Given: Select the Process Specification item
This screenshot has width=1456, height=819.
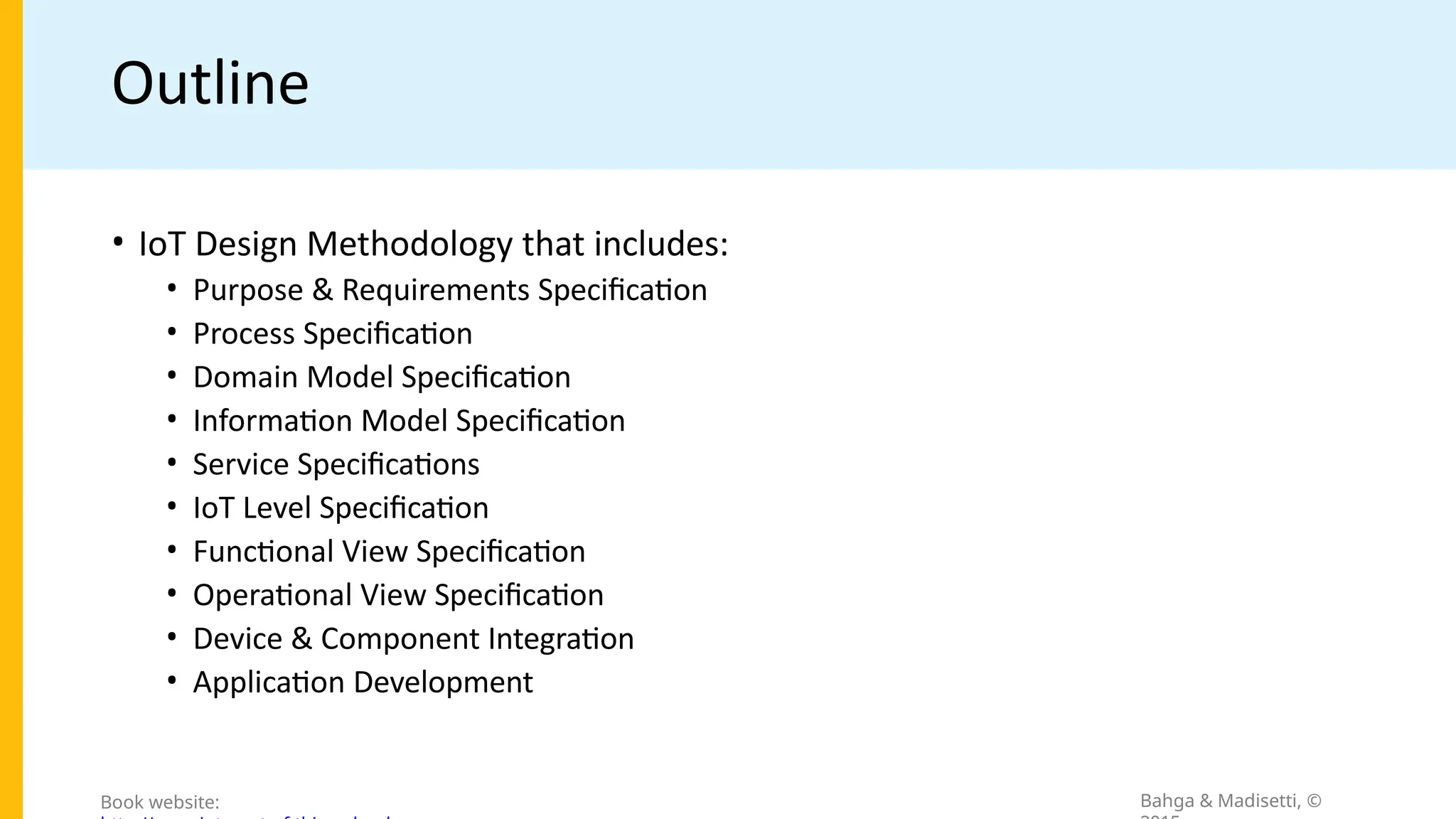Looking at the screenshot, I should (x=333, y=334).
